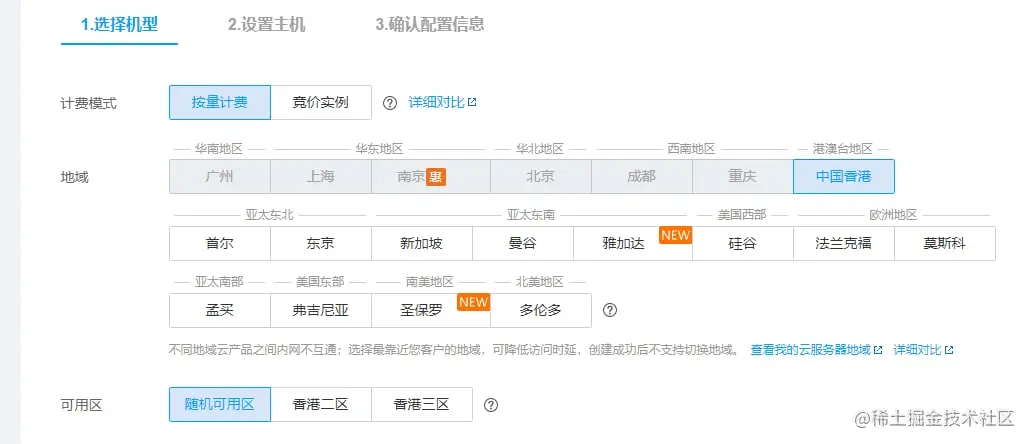Pick the 法兰克福 region
Viewport: 1030px width, 444px height.
pos(844,244)
